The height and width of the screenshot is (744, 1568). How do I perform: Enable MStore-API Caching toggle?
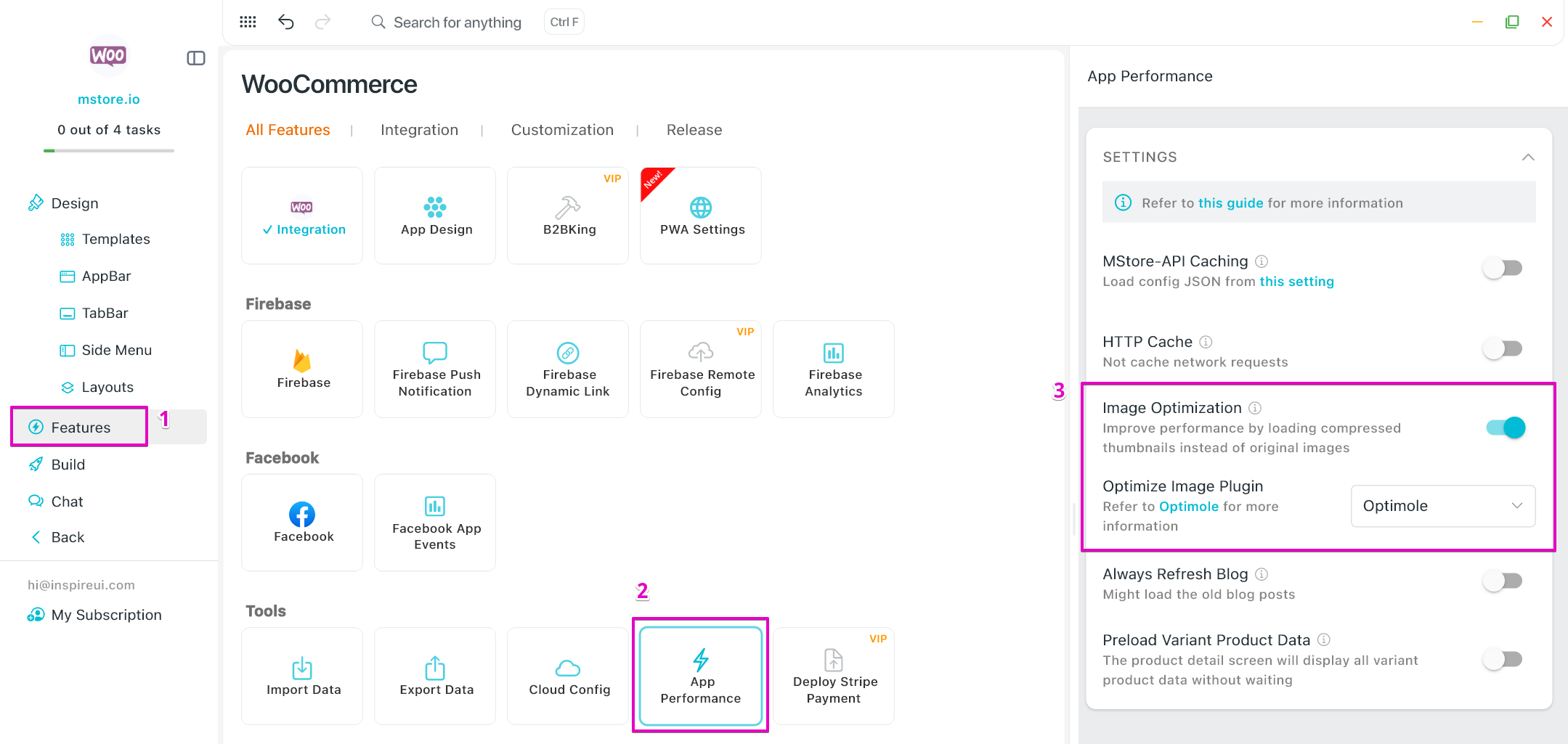pyautogui.click(x=1502, y=268)
